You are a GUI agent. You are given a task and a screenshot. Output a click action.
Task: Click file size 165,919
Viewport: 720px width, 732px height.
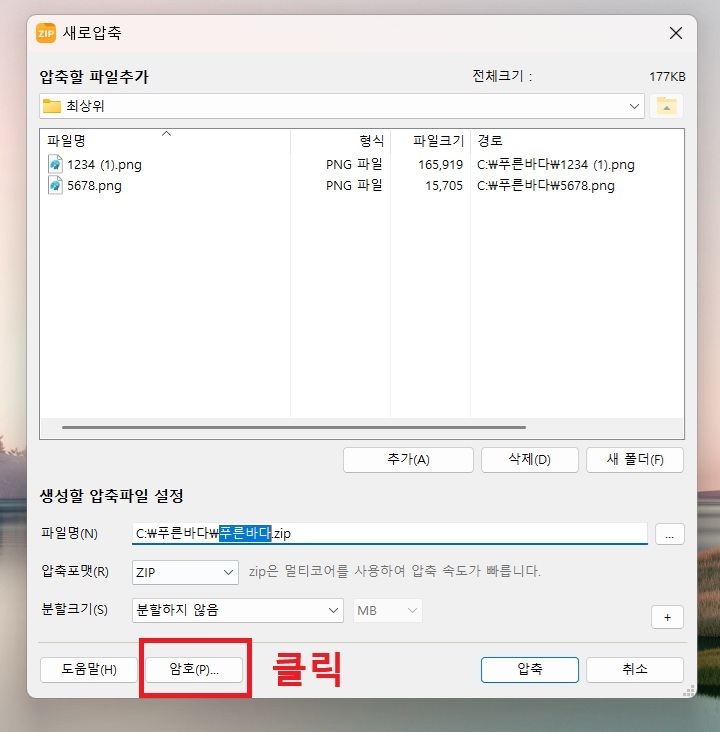click(x=440, y=165)
